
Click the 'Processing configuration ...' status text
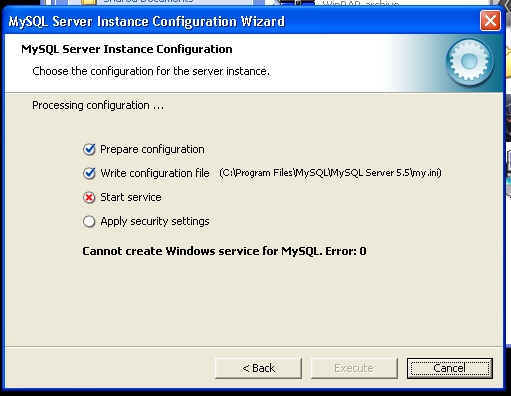[x=98, y=105]
